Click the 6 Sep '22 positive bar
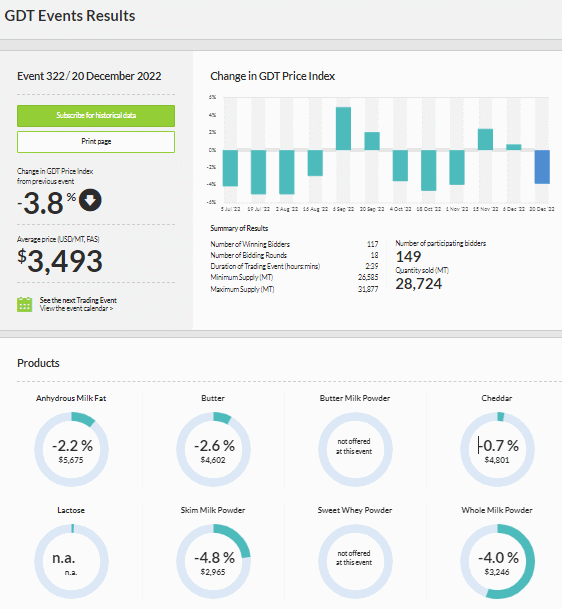The width and height of the screenshot is (562, 609). point(343,129)
